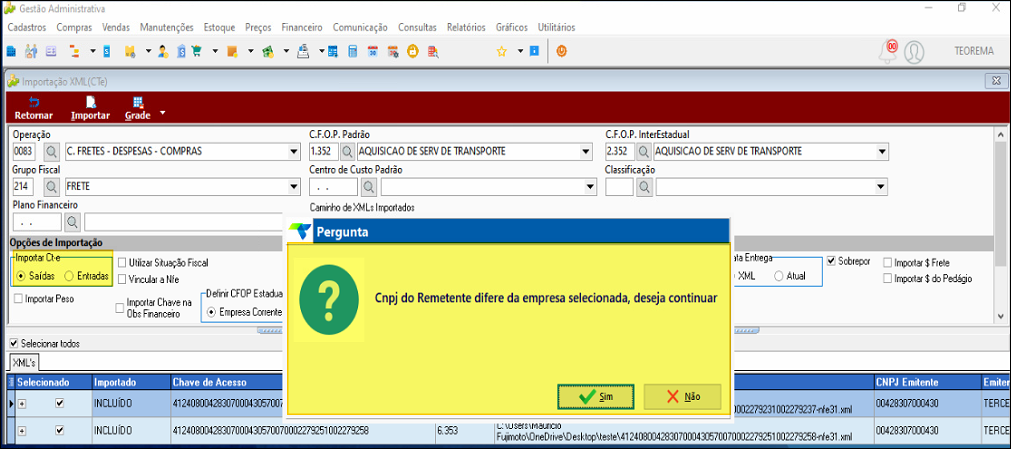Expand the Classificação dropdown
Screen dimensions: 1011x449
click(x=882, y=186)
